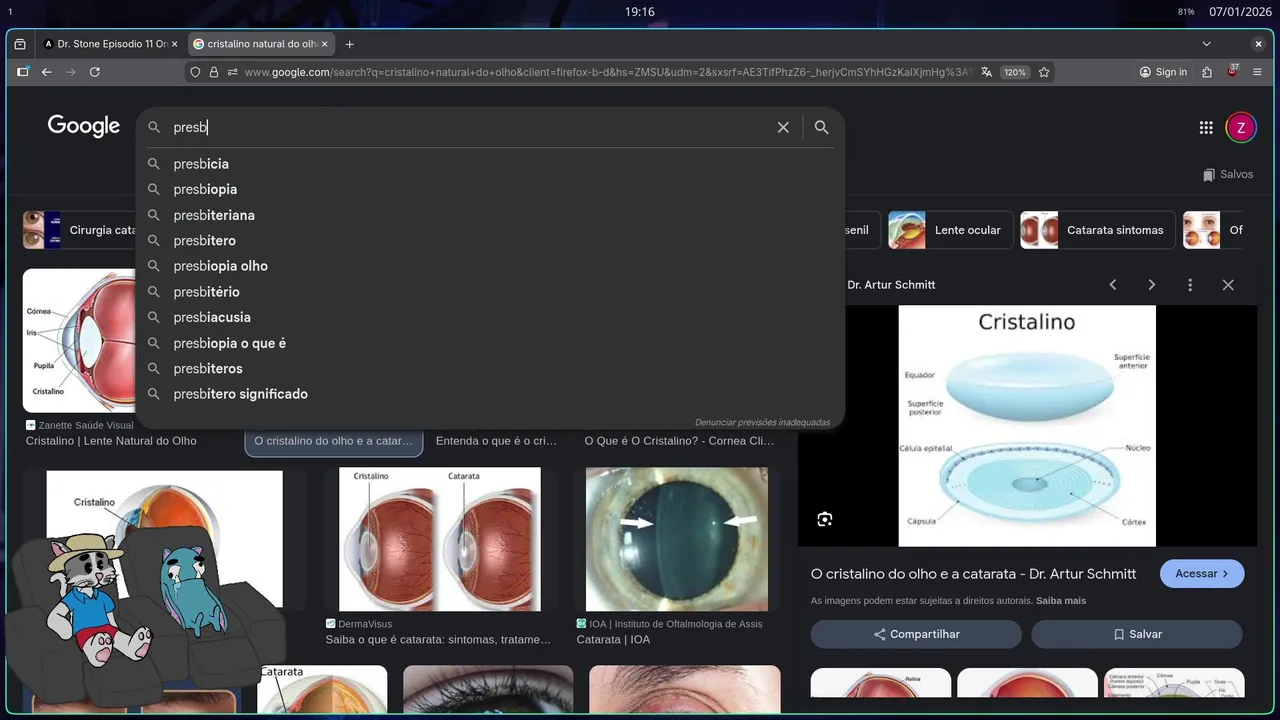The image size is (1280, 720).
Task: Select suggestion presbiopia o que é
Action: [x=490, y=343]
